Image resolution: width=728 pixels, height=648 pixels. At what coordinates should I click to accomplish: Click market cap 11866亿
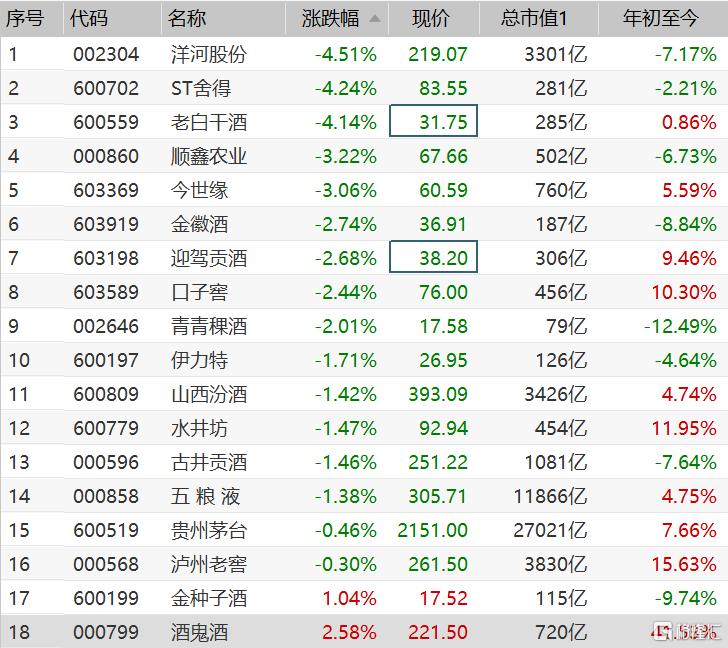tap(551, 496)
